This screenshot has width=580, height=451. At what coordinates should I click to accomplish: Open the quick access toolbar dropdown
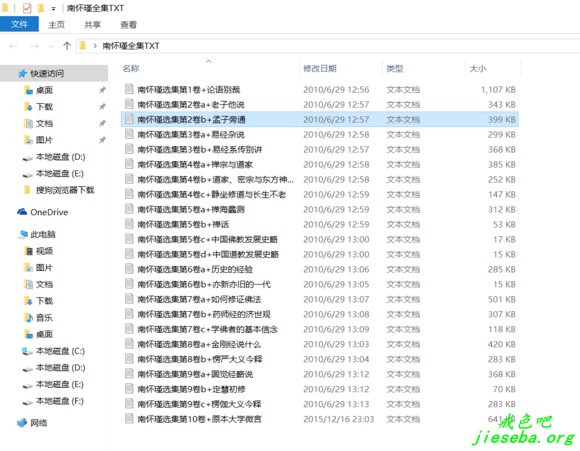pyautogui.click(x=53, y=9)
